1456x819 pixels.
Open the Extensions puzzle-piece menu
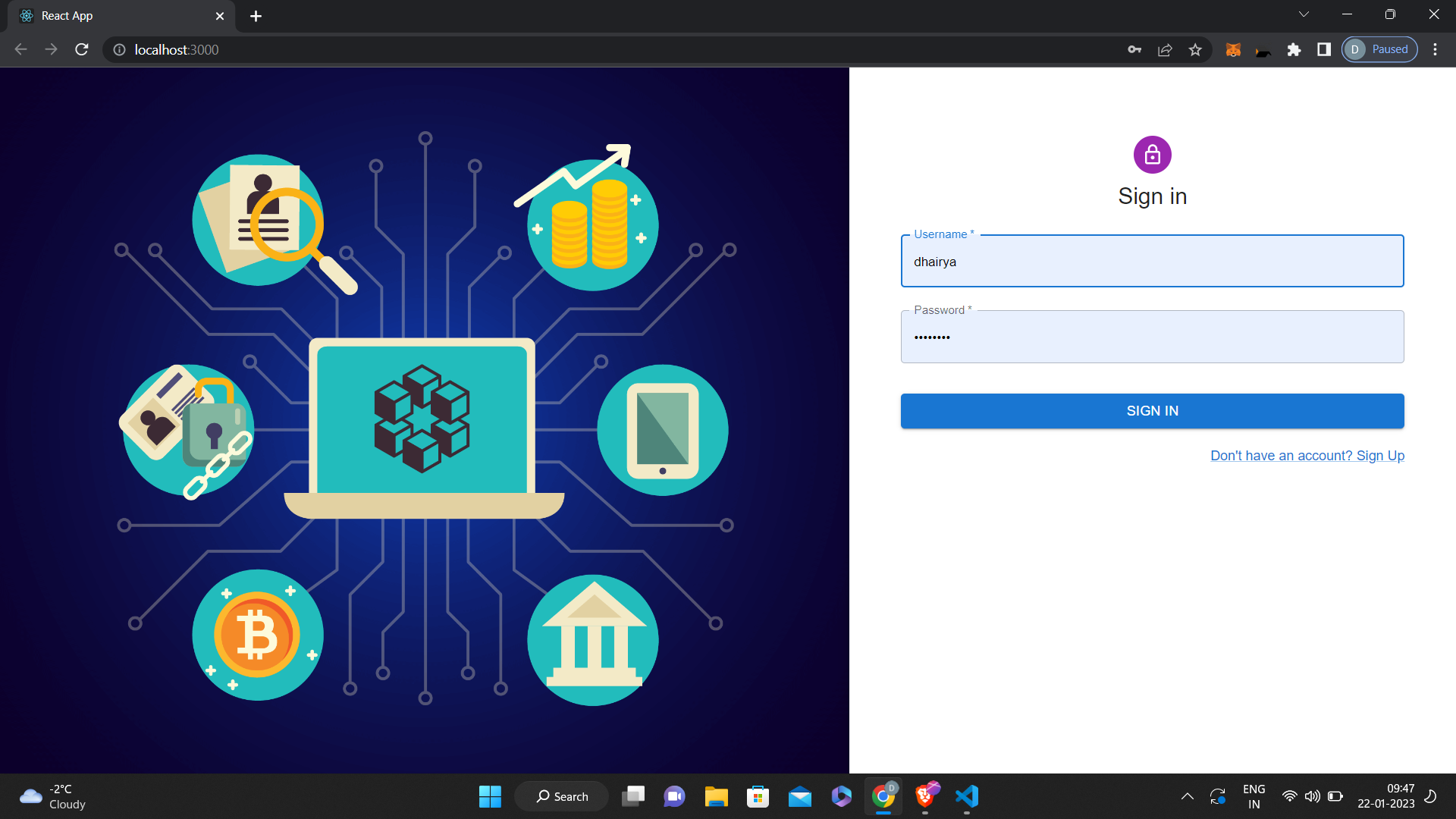click(x=1294, y=50)
